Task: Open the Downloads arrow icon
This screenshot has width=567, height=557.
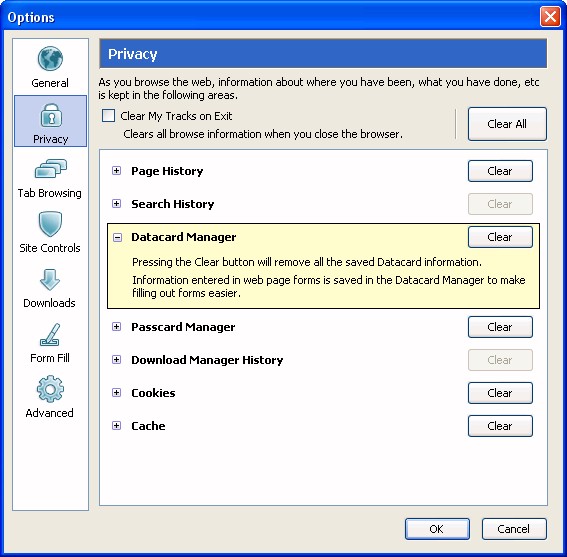Action: pyautogui.click(x=50, y=280)
